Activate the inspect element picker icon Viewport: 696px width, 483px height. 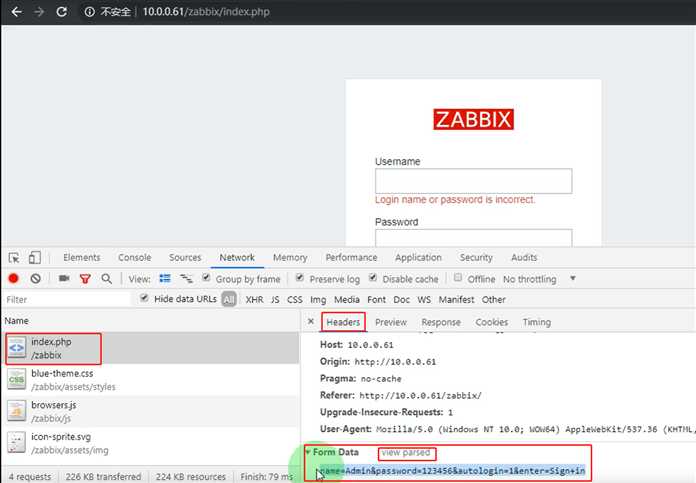coord(14,257)
